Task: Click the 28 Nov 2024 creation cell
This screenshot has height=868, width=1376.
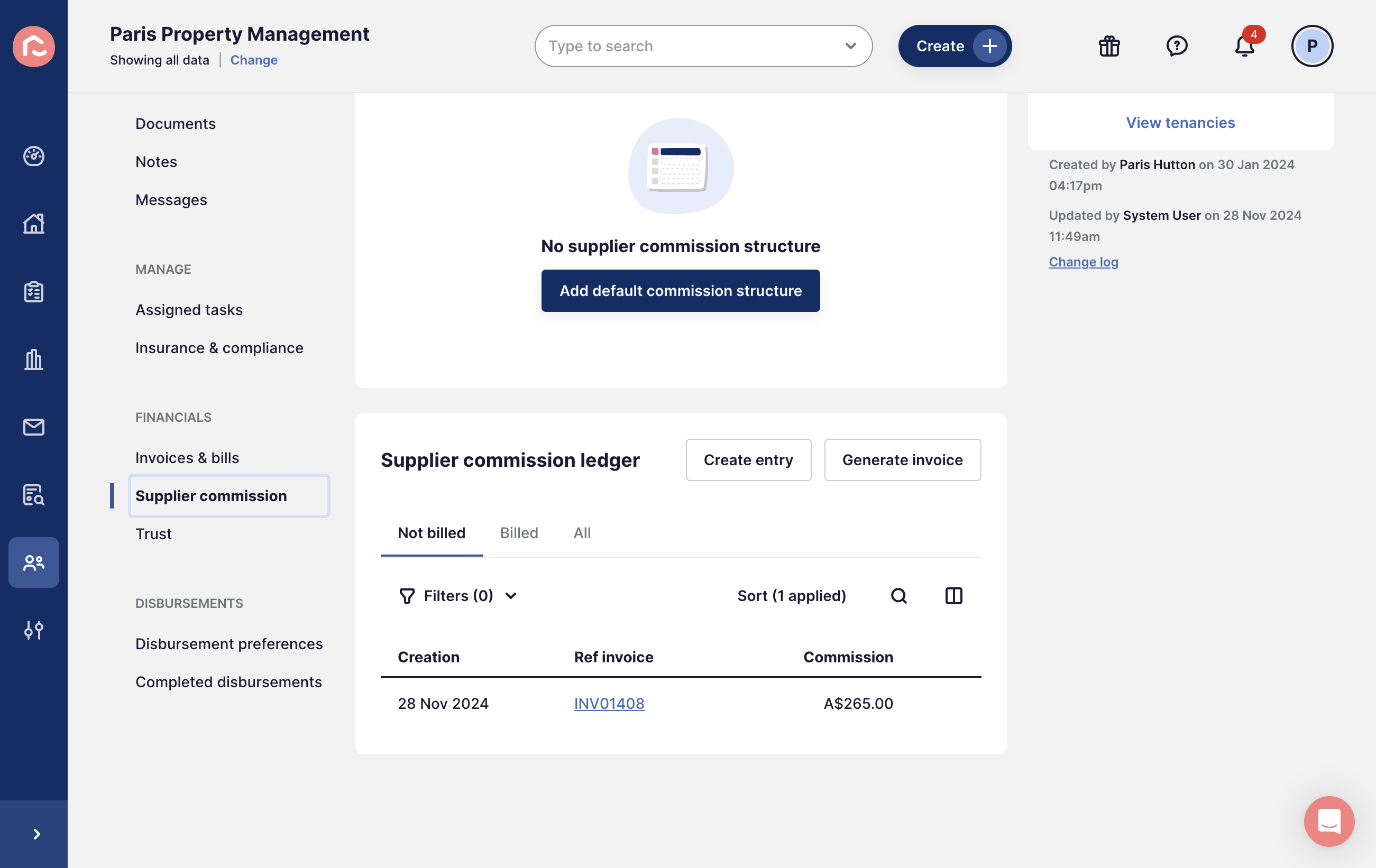Action: (443, 704)
